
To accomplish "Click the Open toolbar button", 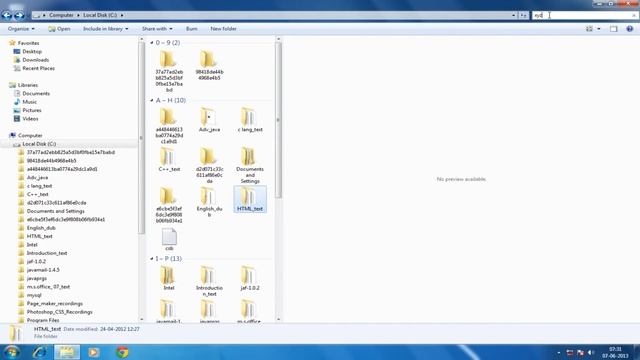I will point(59,29).
